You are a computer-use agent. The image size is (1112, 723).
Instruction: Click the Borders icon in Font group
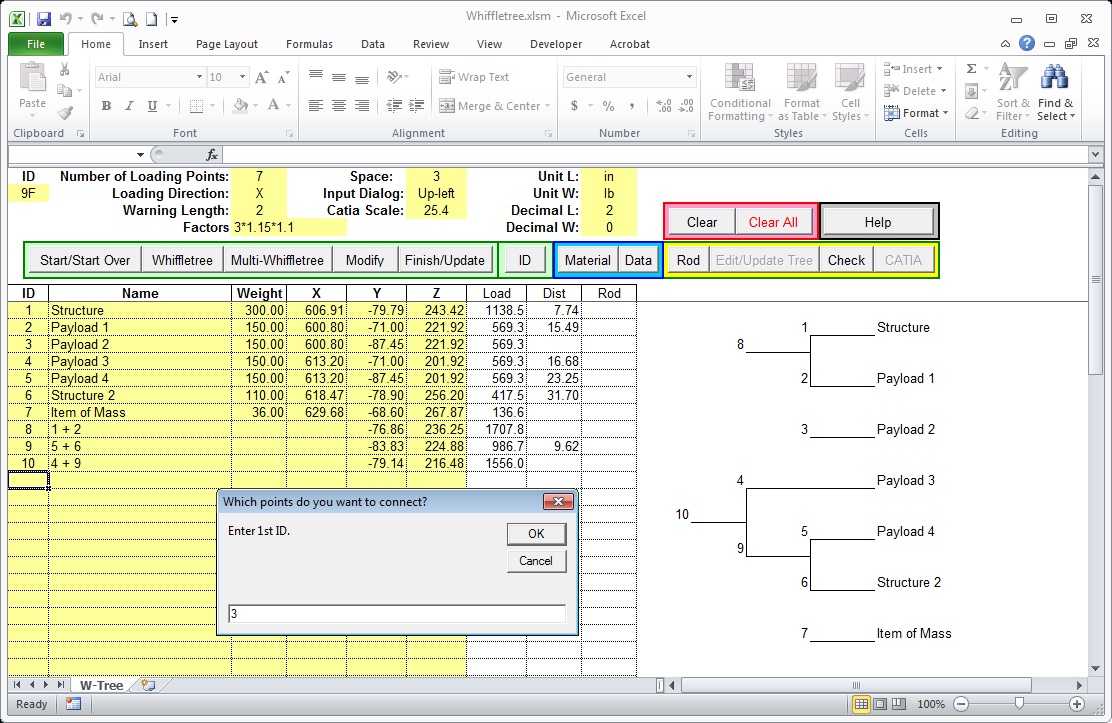[x=196, y=106]
